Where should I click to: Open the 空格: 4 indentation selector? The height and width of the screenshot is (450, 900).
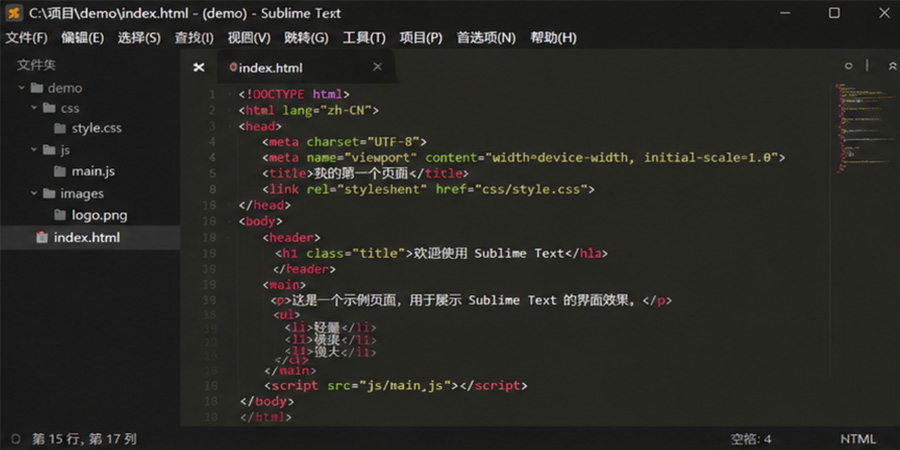click(751, 440)
